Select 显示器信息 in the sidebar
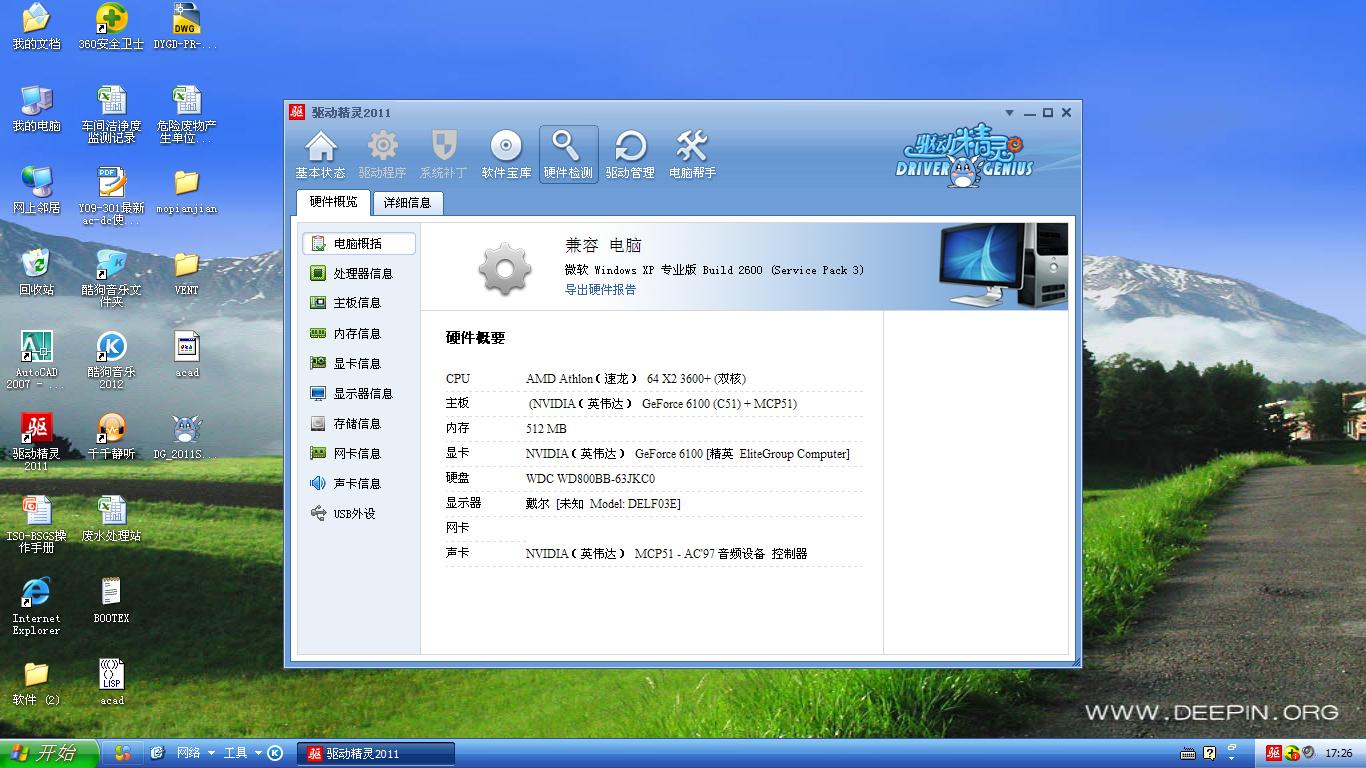 pyautogui.click(x=358, y=393)
